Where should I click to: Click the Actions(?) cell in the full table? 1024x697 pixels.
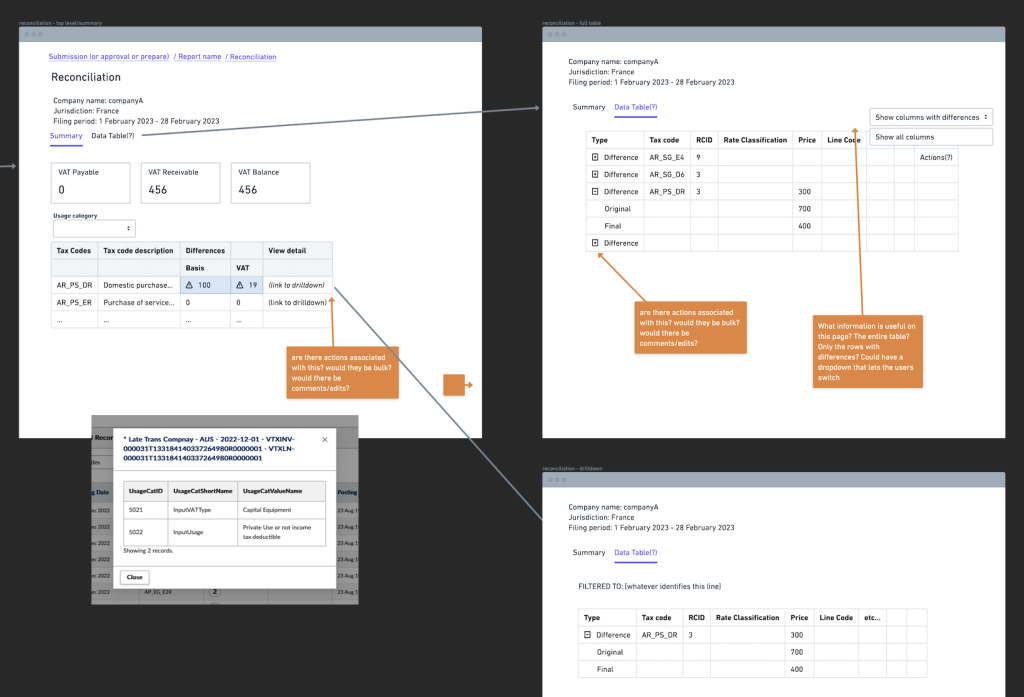click(x=935, y=158)
